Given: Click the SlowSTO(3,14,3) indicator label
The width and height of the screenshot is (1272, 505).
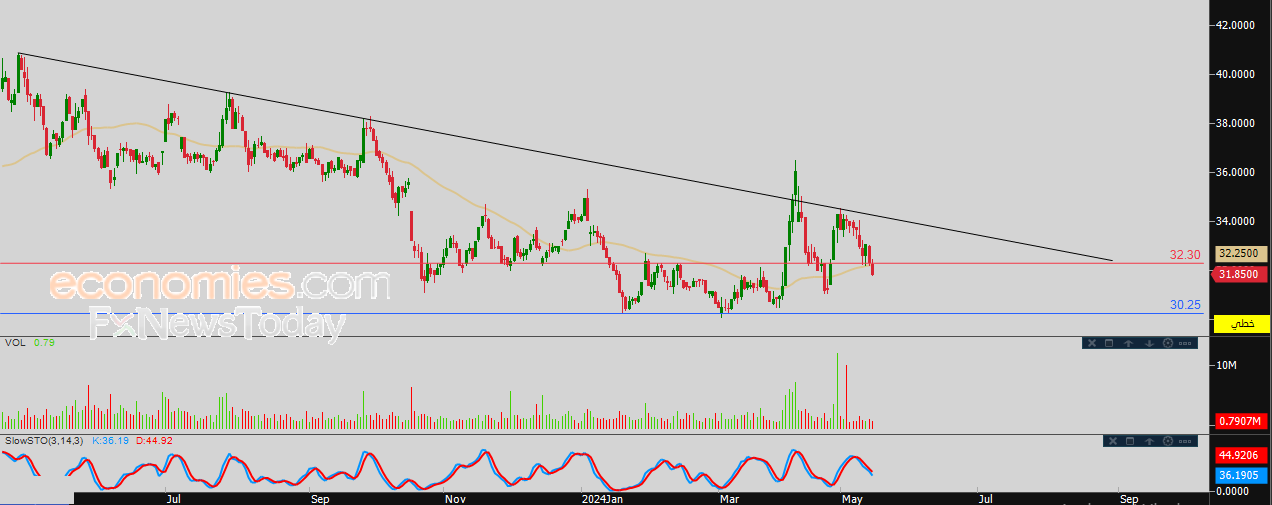Looking at the screenshot, I should click(44, 440).
